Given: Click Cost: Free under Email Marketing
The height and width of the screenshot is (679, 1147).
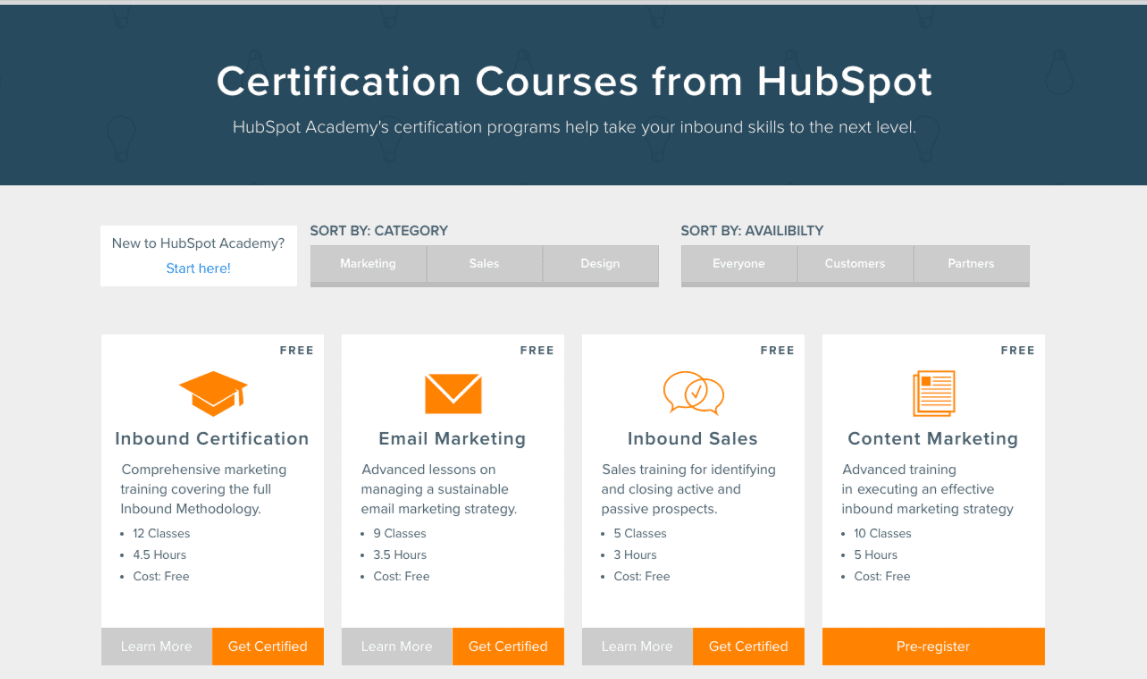Looking at the screenshot, I should (x=402, y=577).
